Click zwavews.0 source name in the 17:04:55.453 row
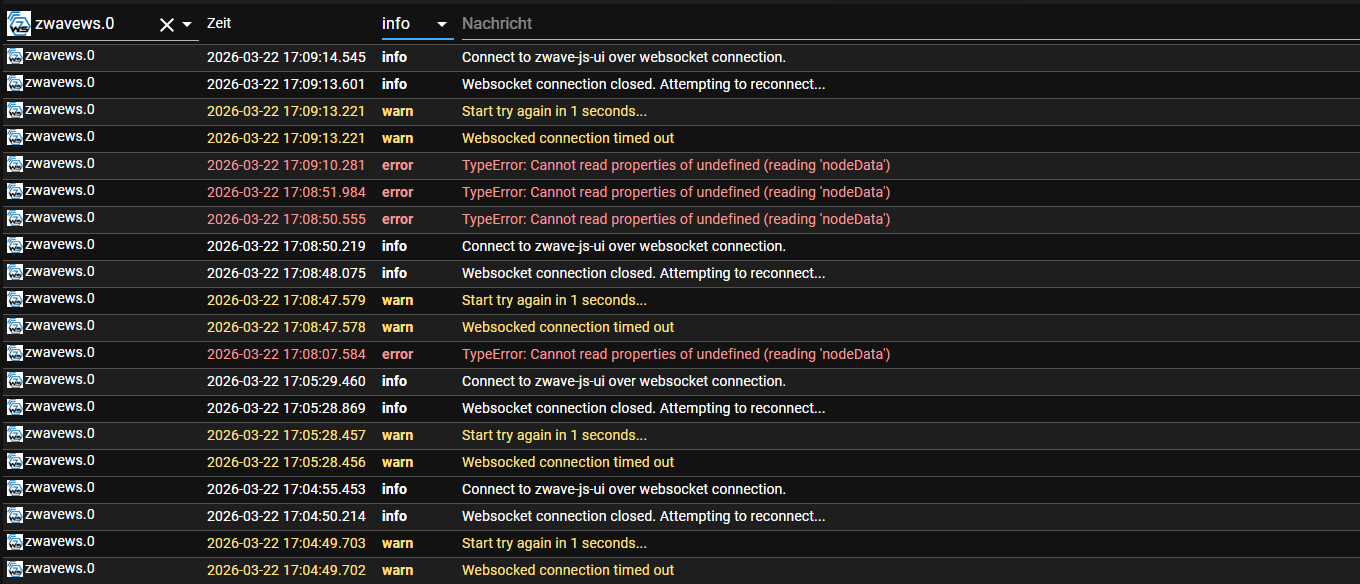The image size is (1360, 584). 60,487
